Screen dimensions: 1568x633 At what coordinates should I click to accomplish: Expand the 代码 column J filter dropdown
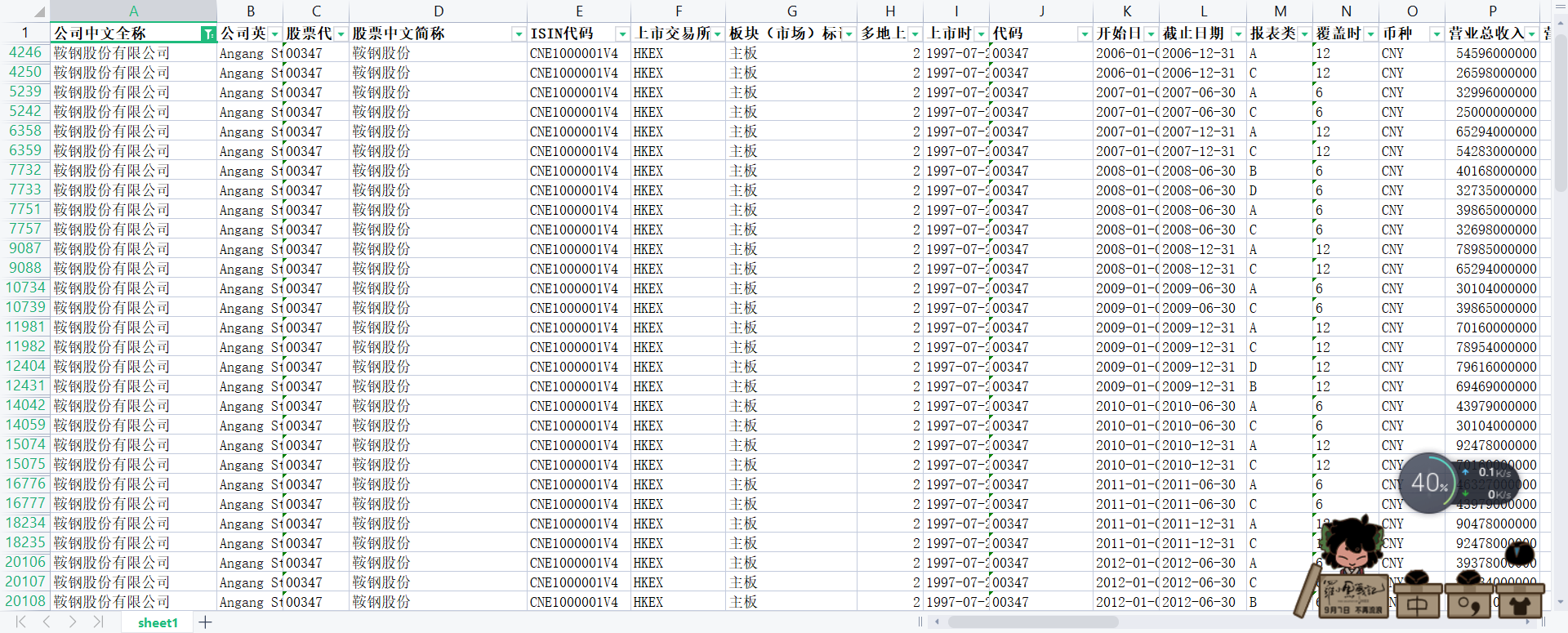coord(1085,34)
